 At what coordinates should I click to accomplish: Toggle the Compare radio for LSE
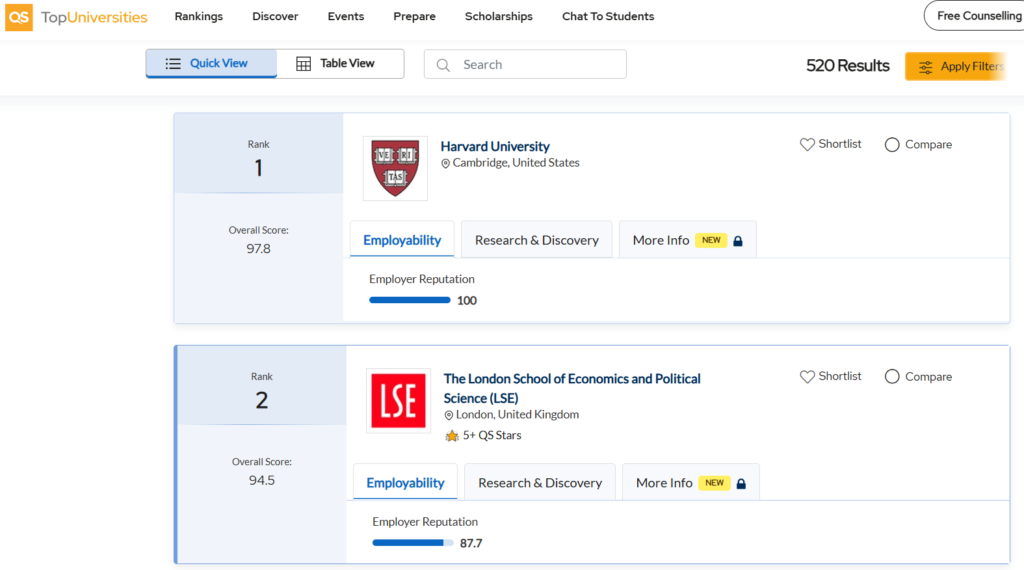point(892,377)
